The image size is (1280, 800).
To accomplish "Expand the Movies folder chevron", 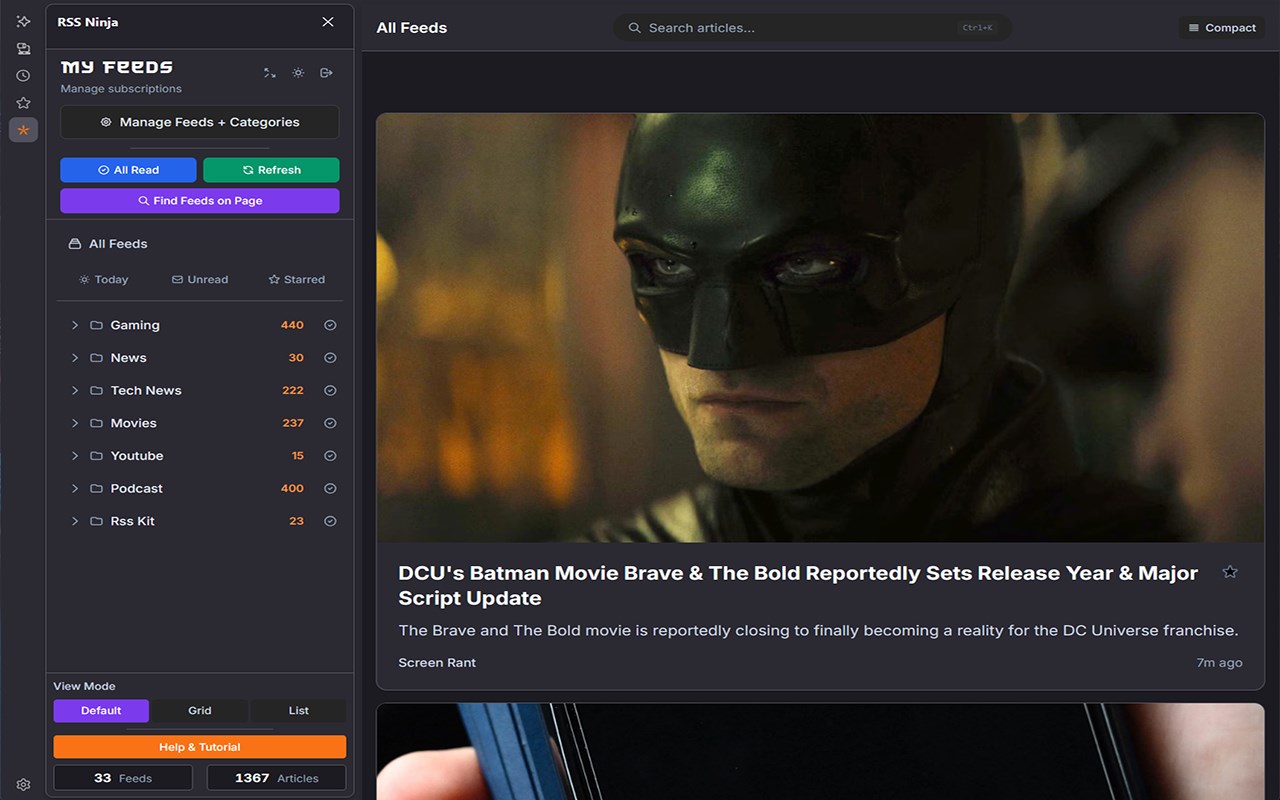I will pyautogui.click(x=75, y=423).
